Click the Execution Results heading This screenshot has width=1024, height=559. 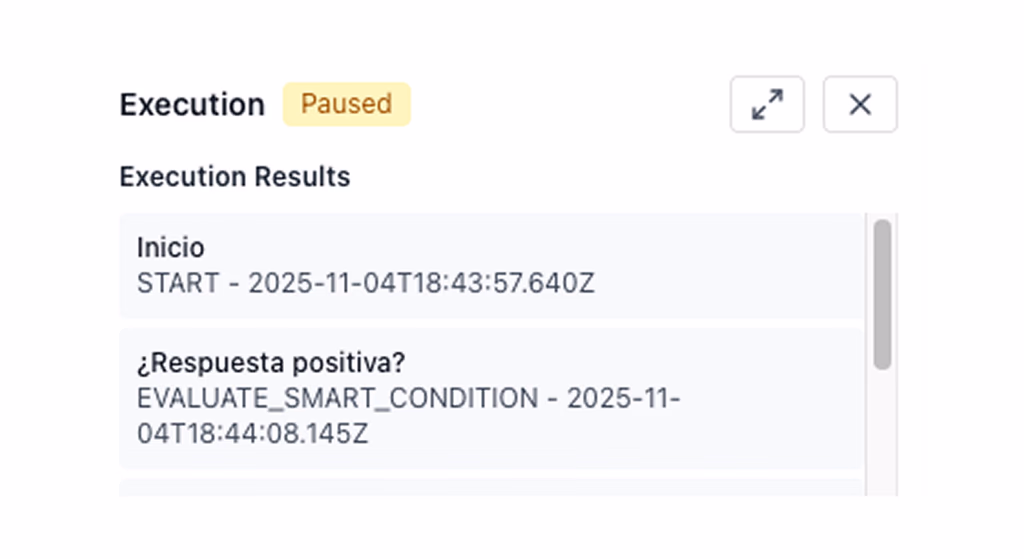(x=235, y=177)
